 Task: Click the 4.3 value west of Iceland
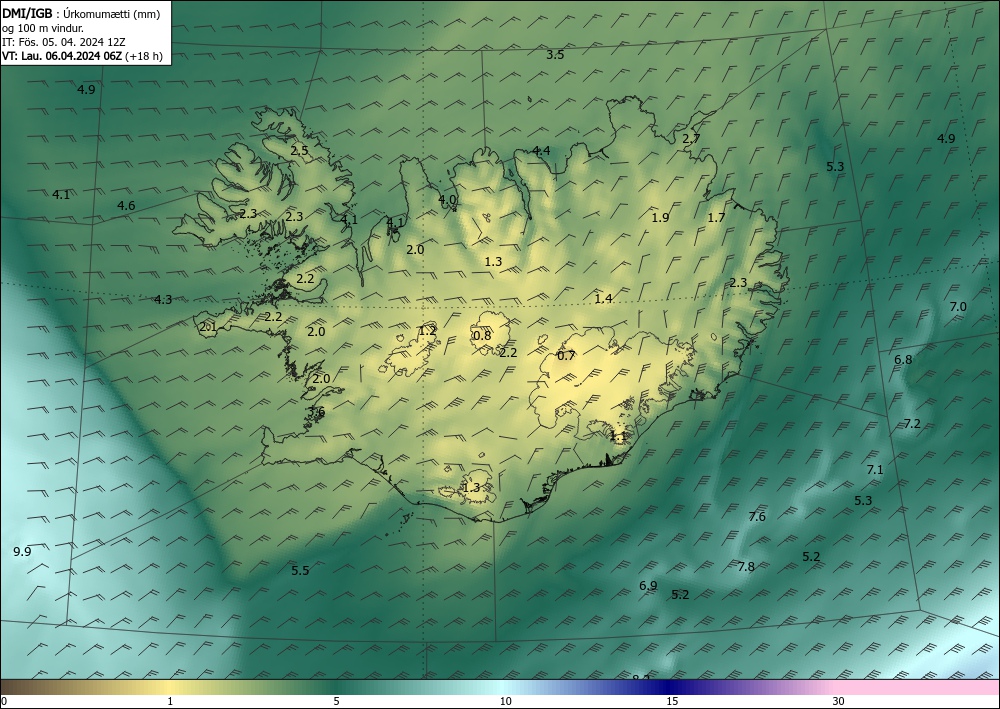click(163, 299)
